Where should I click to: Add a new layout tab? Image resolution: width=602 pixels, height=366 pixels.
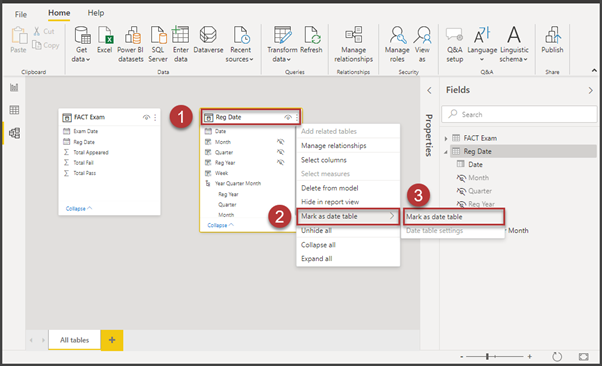(x=112, y=340)
